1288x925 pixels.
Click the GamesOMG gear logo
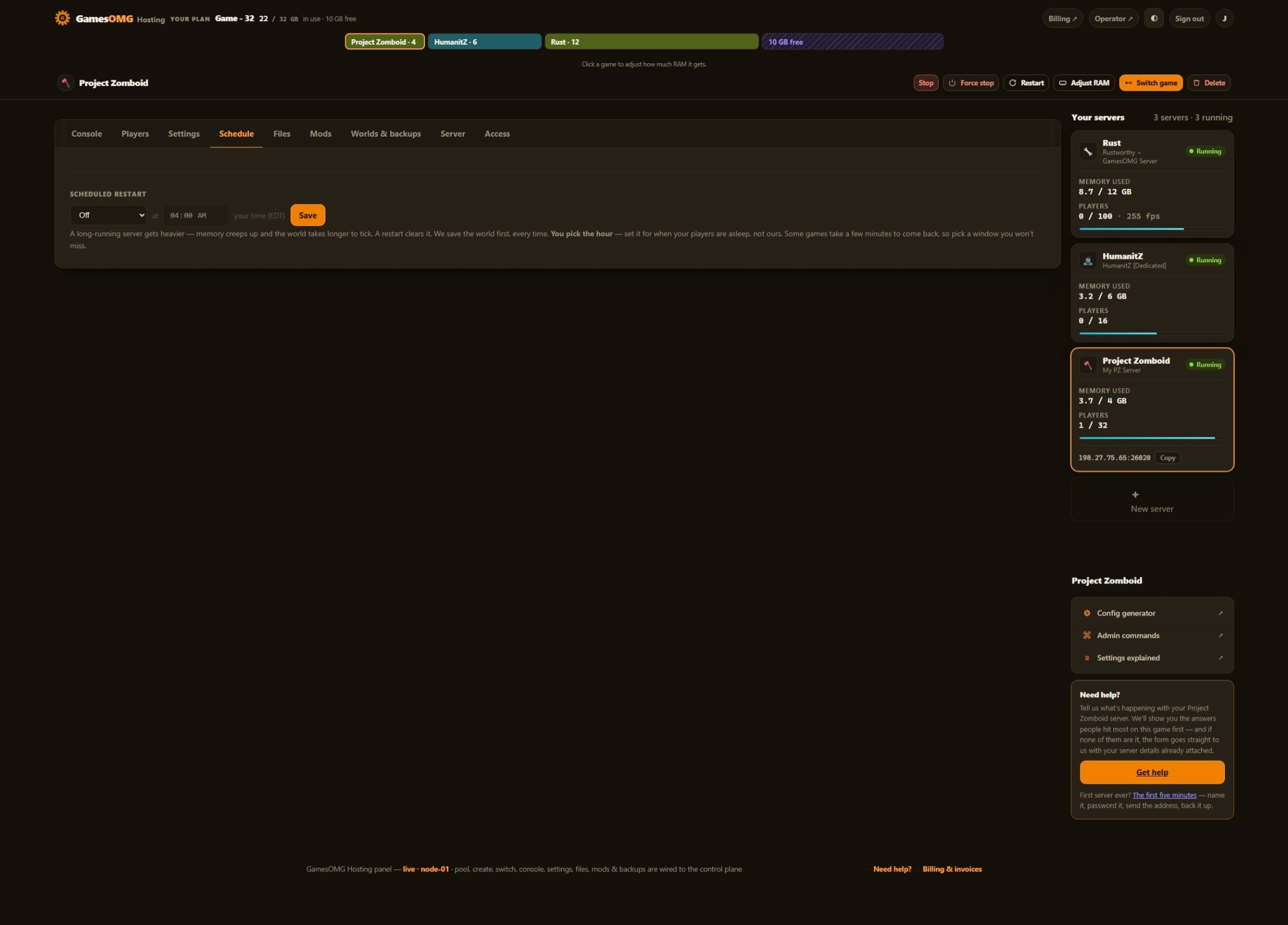(63, 18)
